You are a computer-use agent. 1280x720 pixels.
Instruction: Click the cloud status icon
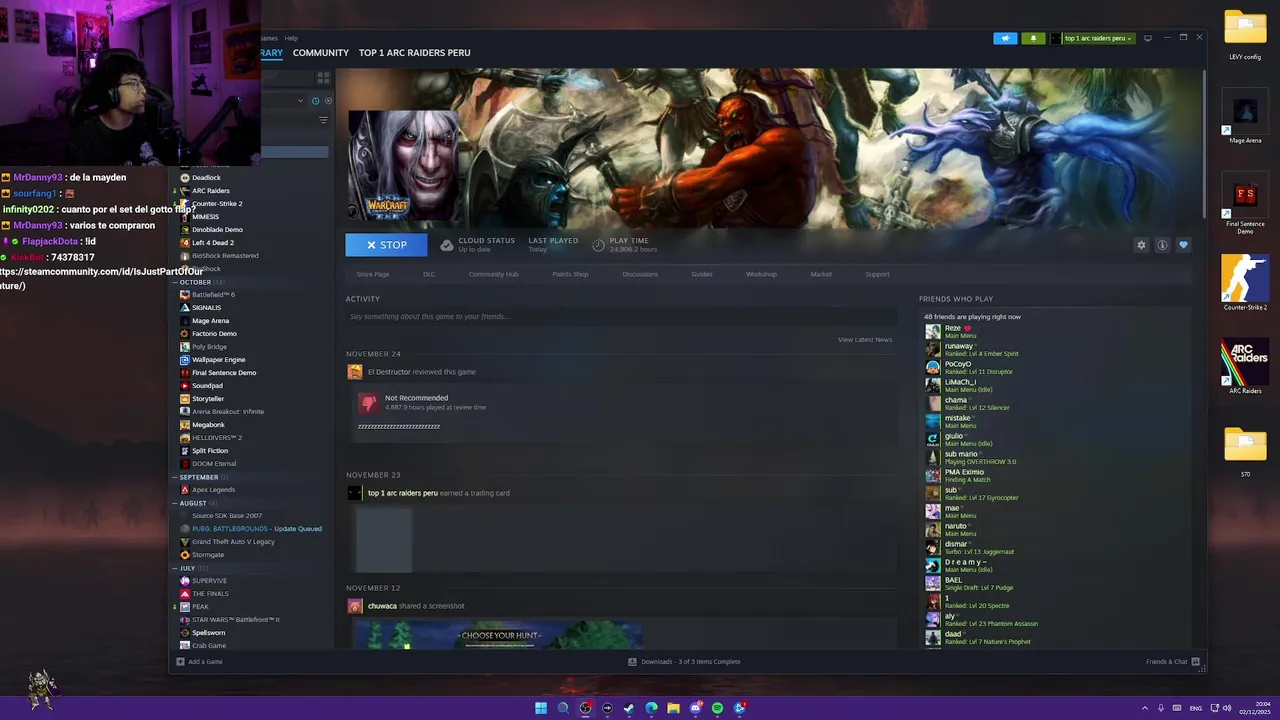[x=447, y=245]
